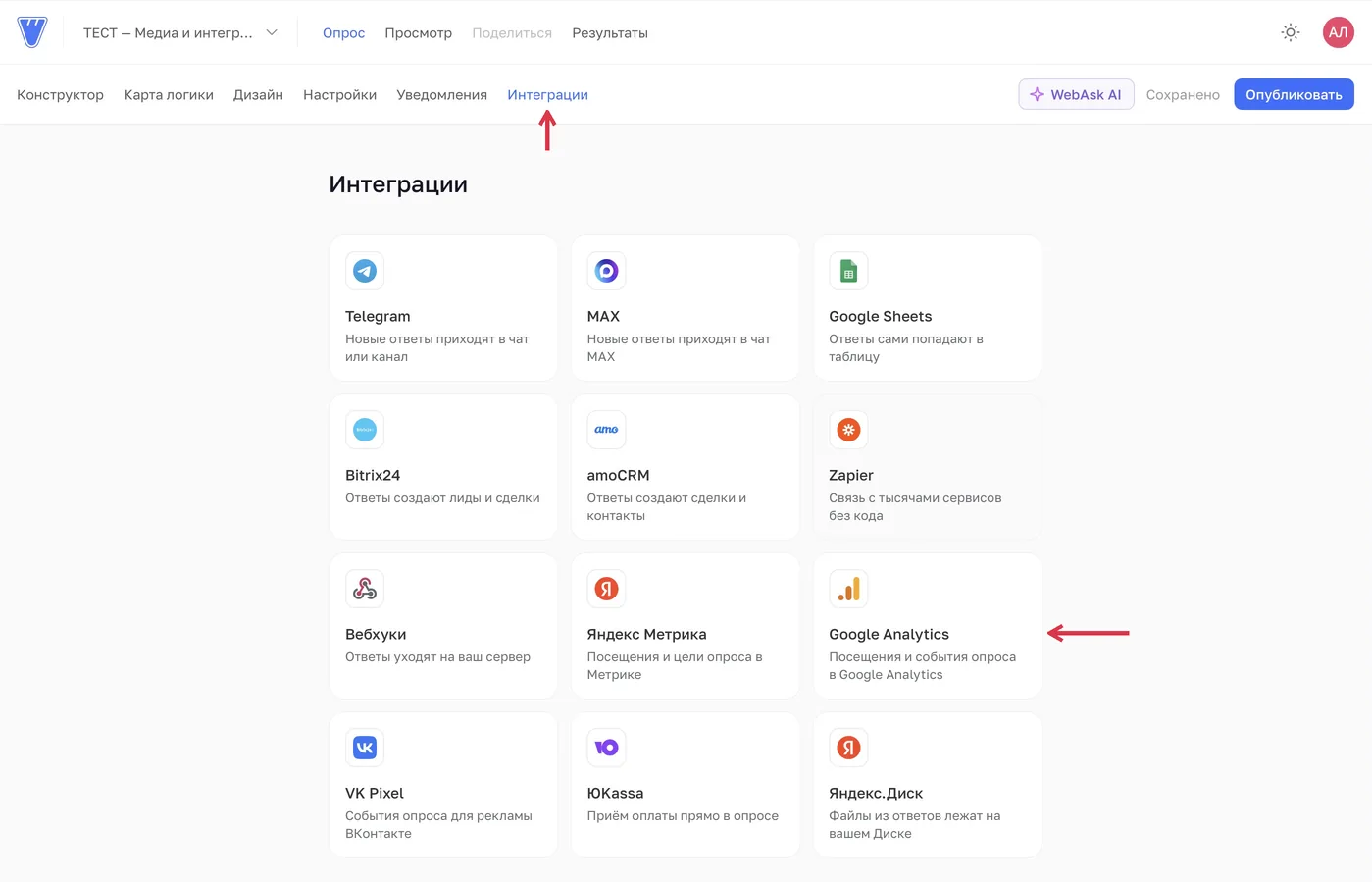Click the Bitrix24 icon
This screenshot has width=1372, height=882.
point(365,430)
